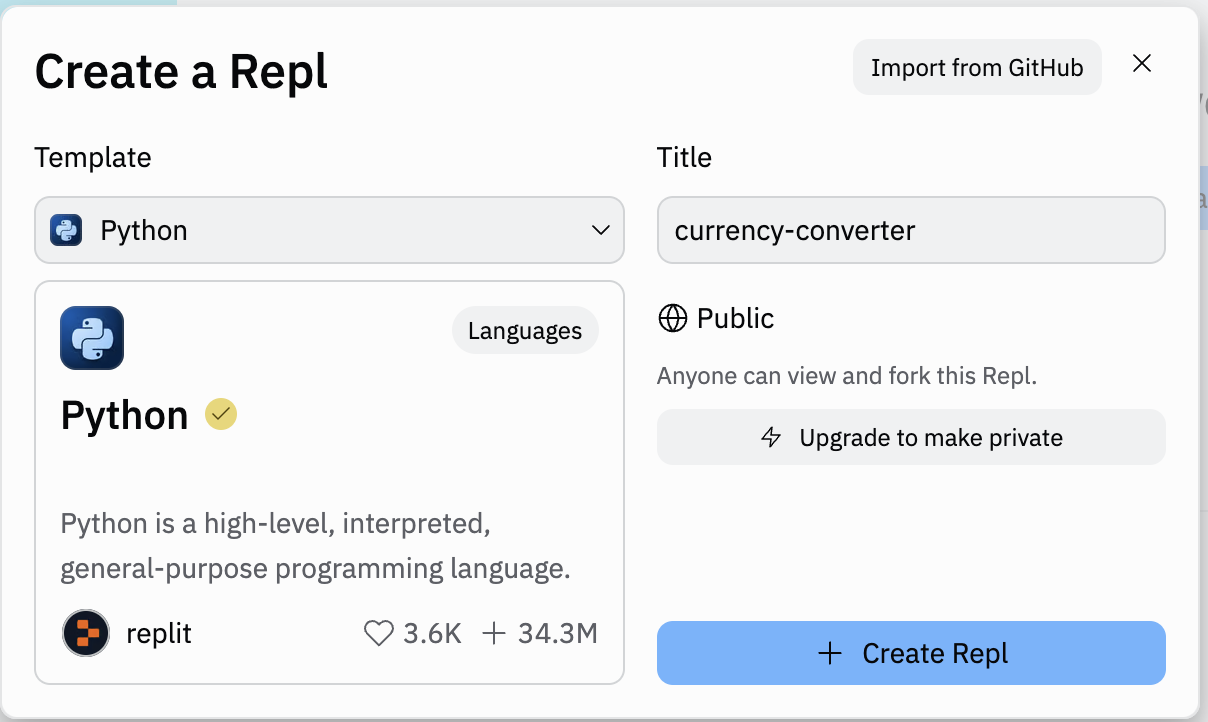Click the Languages tag
This screenshot has width=1208, height=722.
pyautogui.click(x=525, y=331)
